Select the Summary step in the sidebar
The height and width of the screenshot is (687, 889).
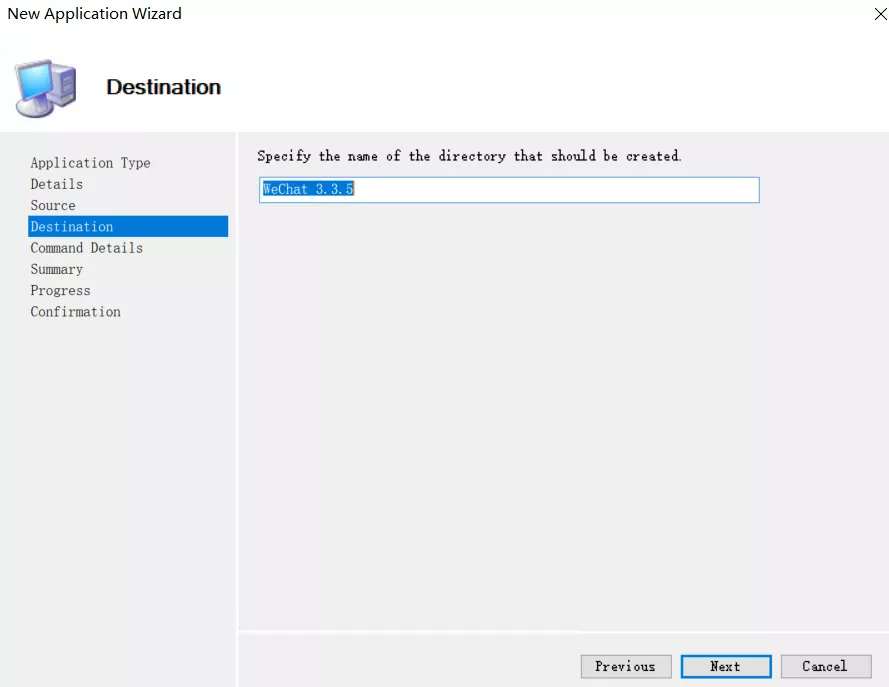pos(57,269)
